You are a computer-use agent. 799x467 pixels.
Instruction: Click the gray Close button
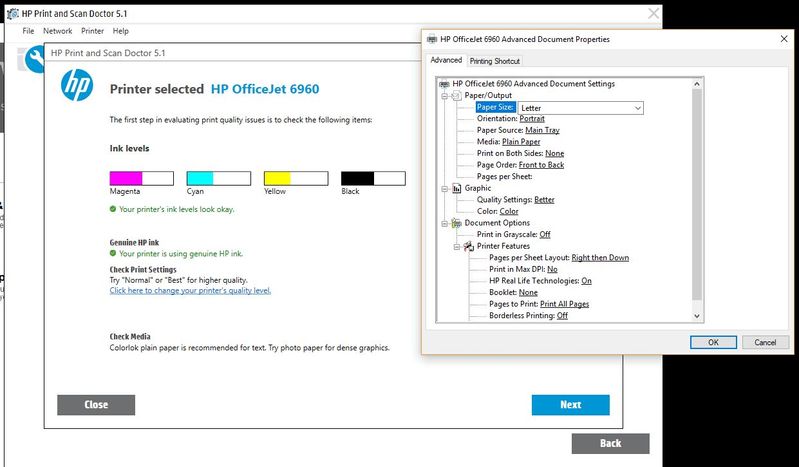[x=96, y=405]
